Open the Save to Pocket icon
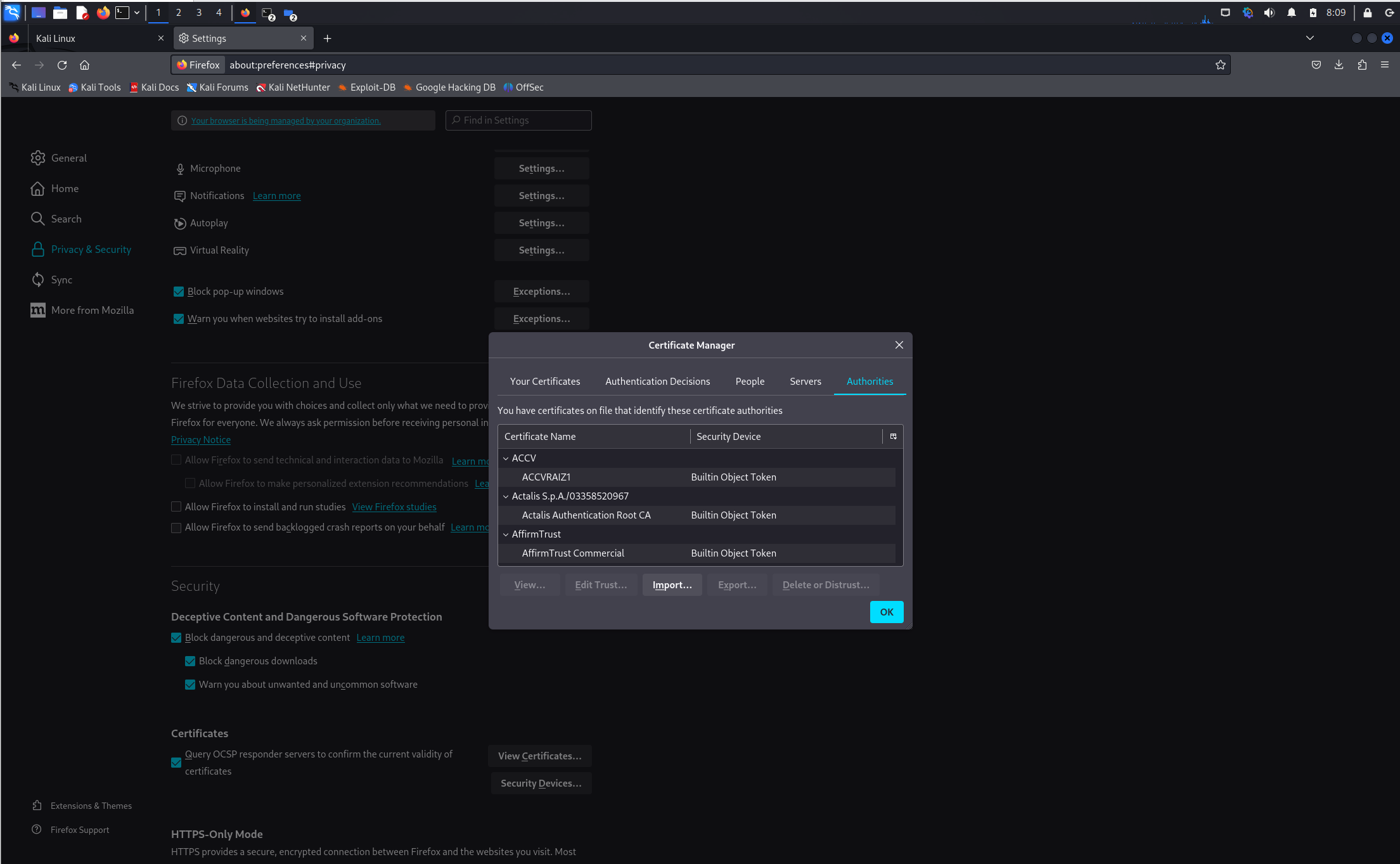This screenshot has height=864, width=1400. pos(1316,65)
